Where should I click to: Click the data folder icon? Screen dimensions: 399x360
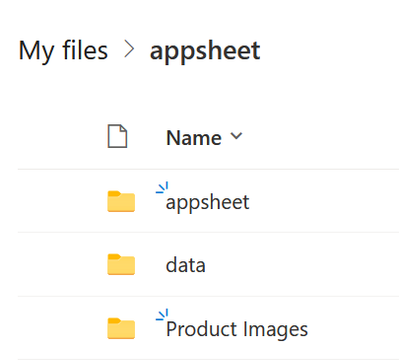tap(121, 265)
